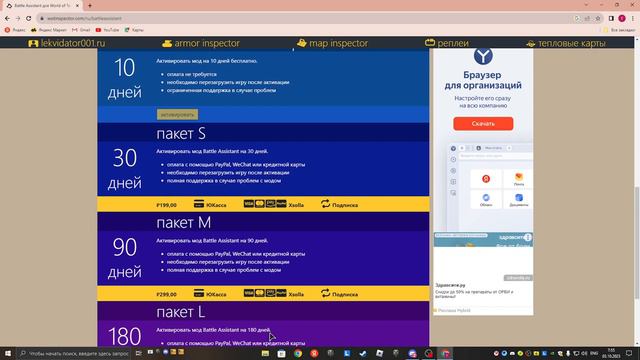Click the taskbar clock
The height and width of the screenshot is (360, 640).
(x=611, y=353)
